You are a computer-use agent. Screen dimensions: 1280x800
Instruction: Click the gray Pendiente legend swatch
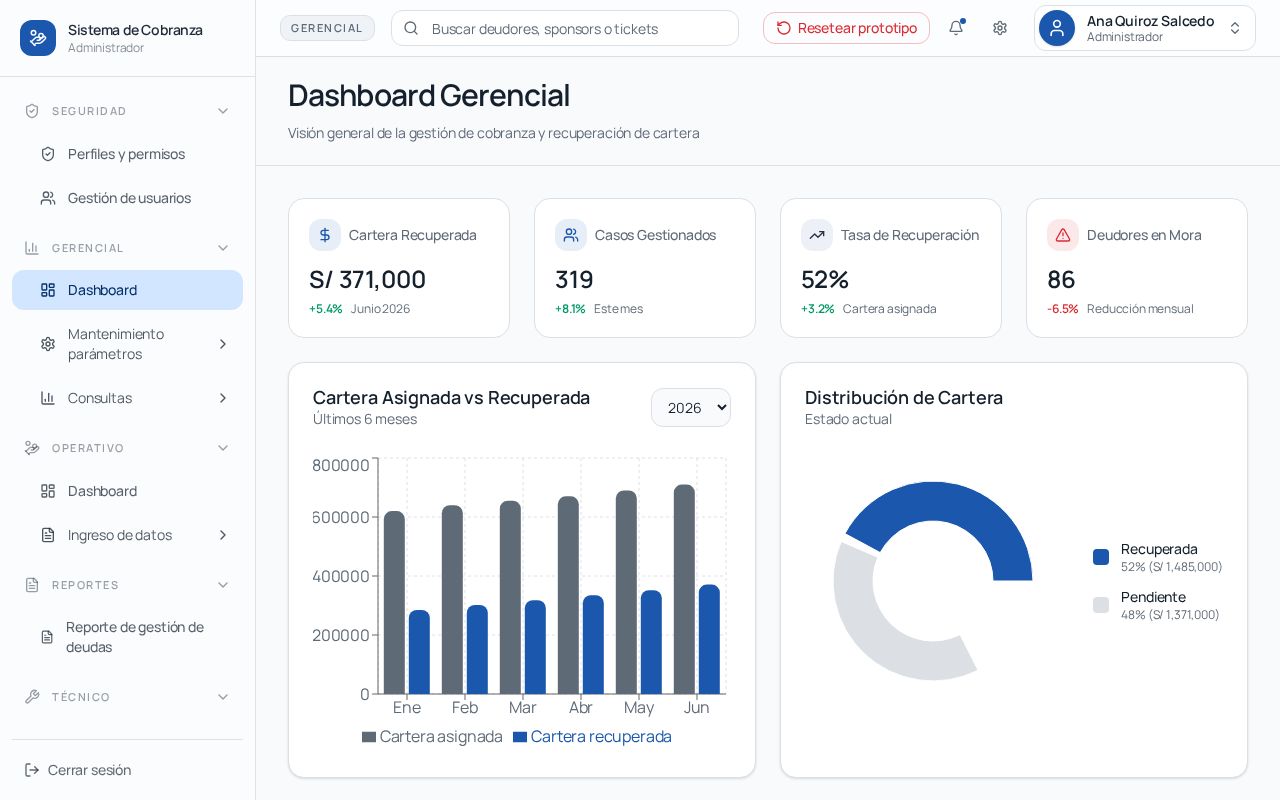[1101, 605]
